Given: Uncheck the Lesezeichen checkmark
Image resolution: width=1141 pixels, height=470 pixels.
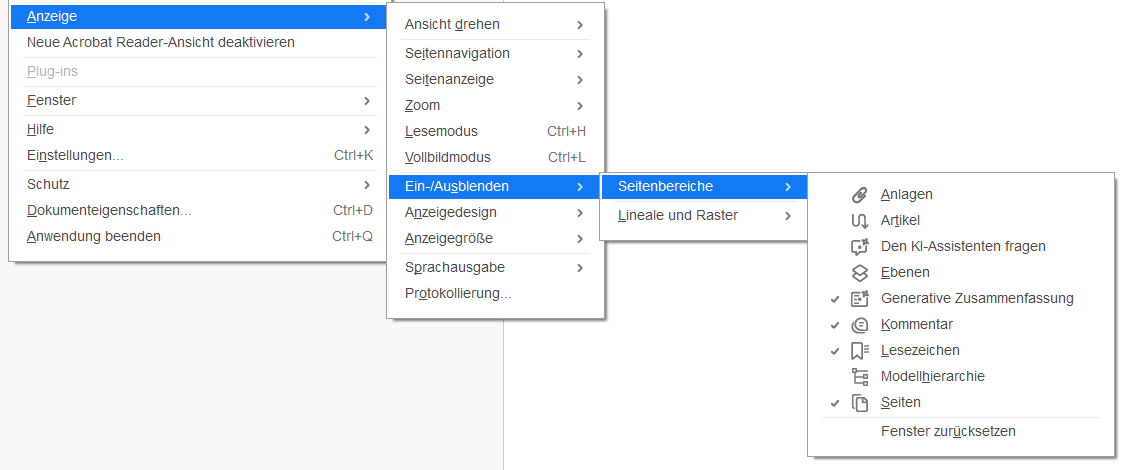Looking at the screenshot, I should tap(835, 351).
